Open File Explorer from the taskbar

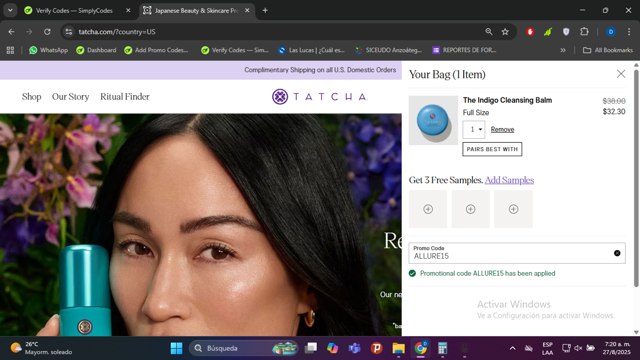[x=399, y=348]
